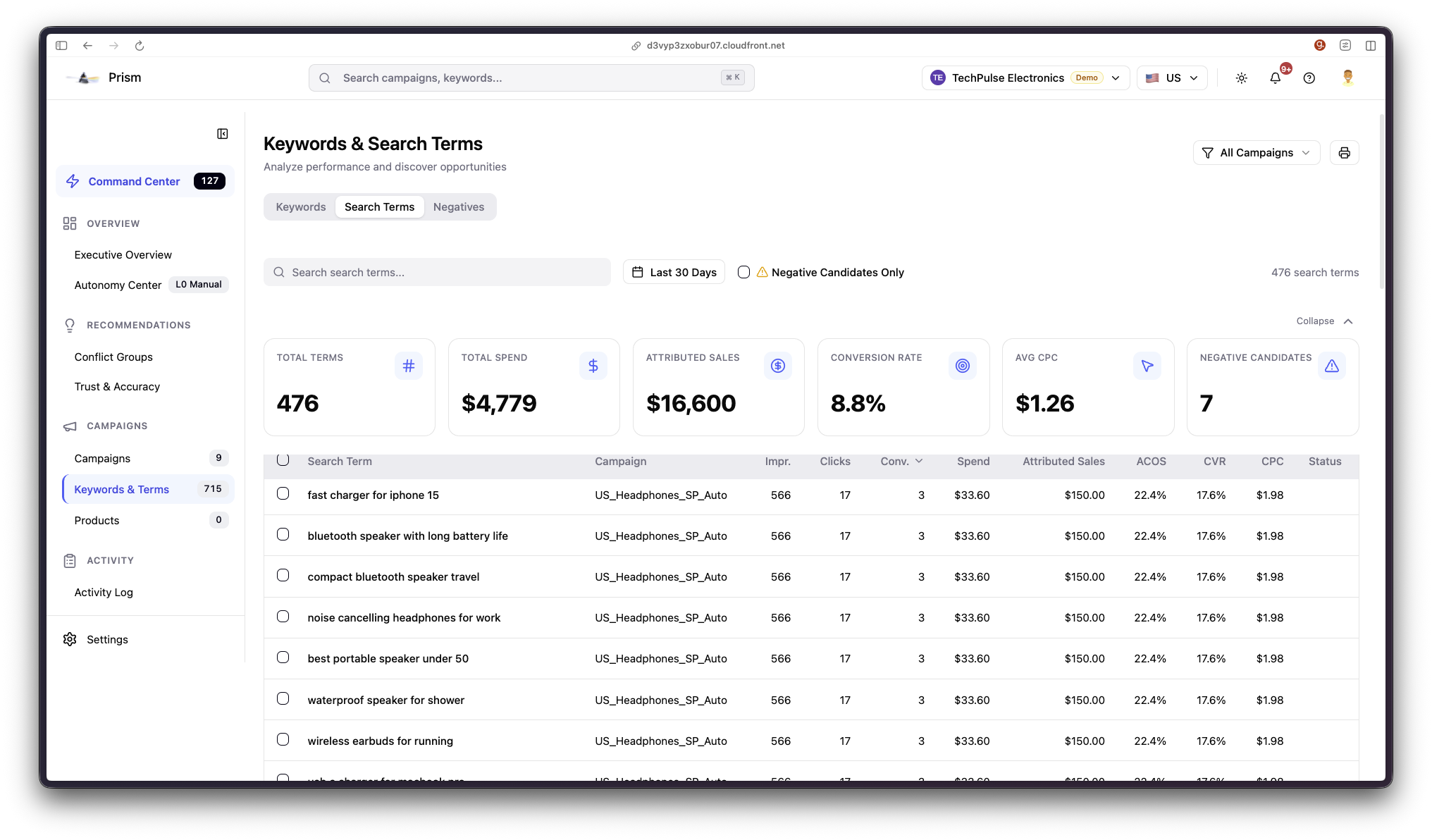Click the user profile avatar
This screenshot has width=1432, height=840.
point(1347,78)
